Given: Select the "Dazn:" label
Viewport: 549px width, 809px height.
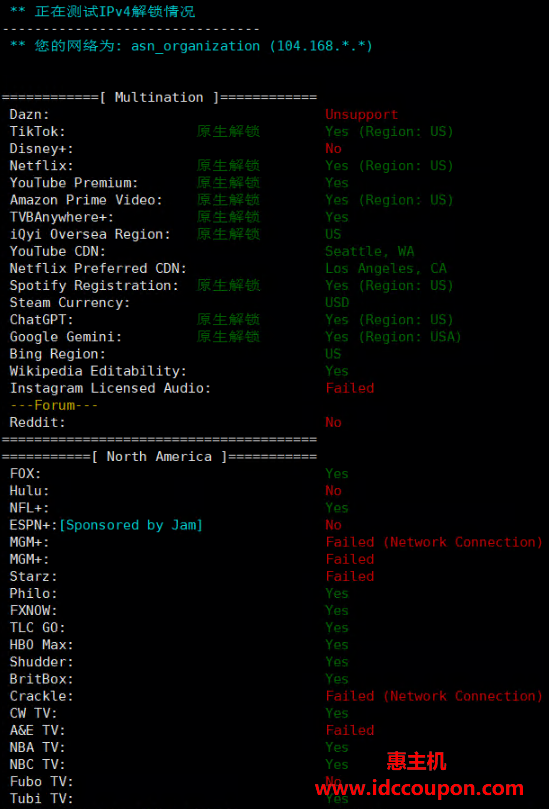Looking at the screenshot, I should pos(29,115).
